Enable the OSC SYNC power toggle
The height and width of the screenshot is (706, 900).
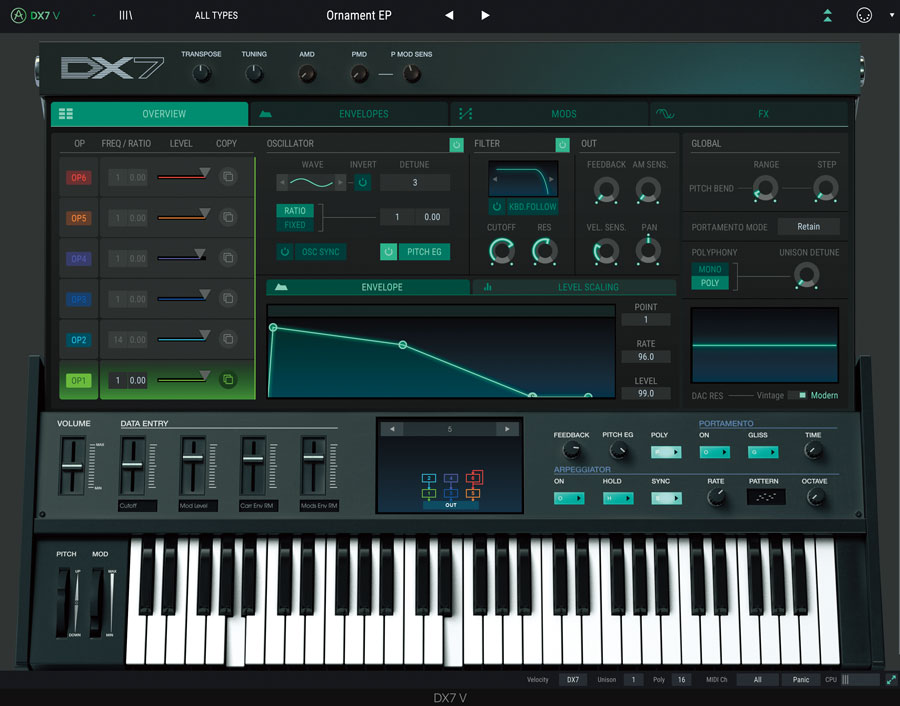point(285,251)
